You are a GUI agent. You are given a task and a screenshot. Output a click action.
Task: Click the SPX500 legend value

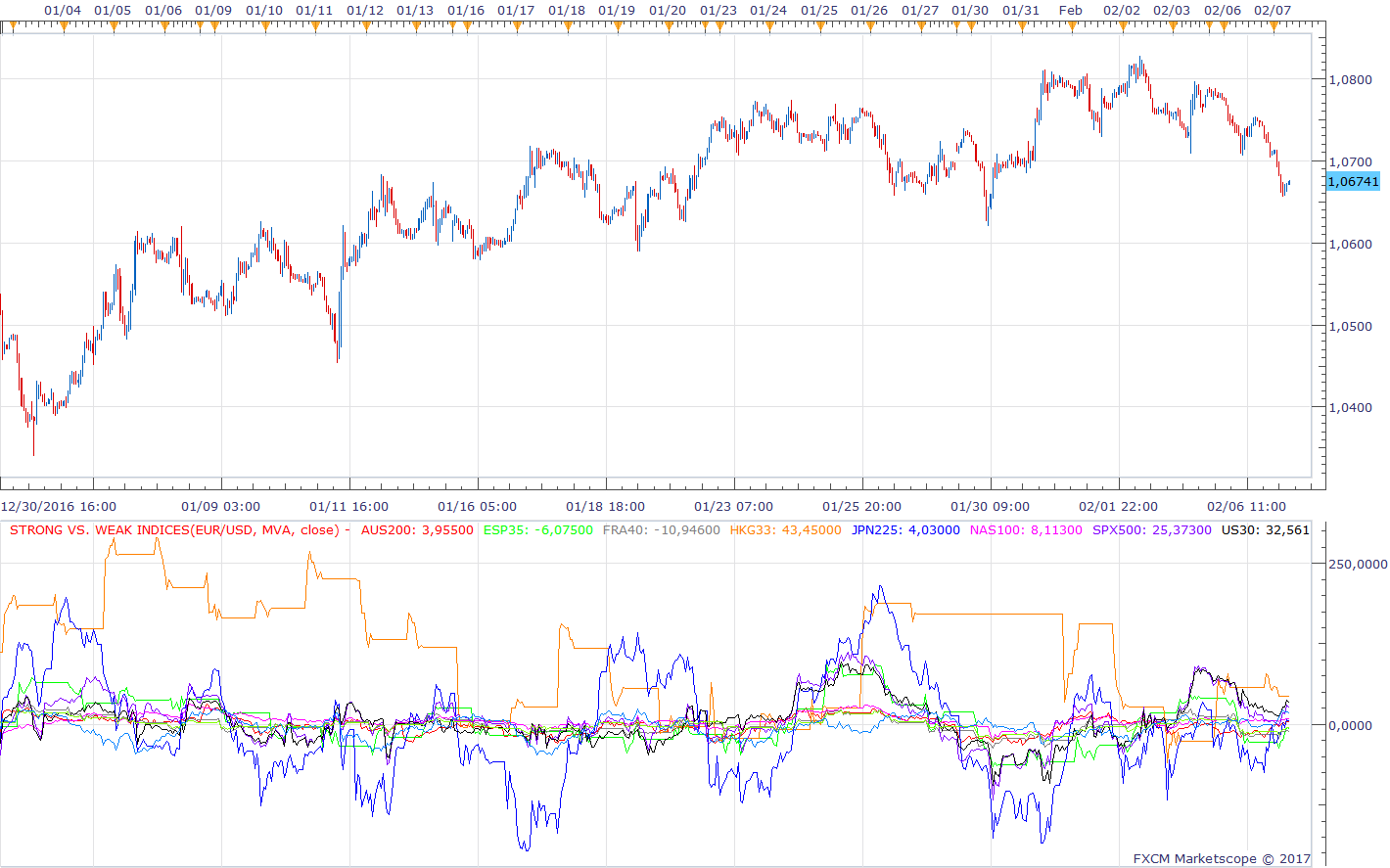click(1152, 530)
